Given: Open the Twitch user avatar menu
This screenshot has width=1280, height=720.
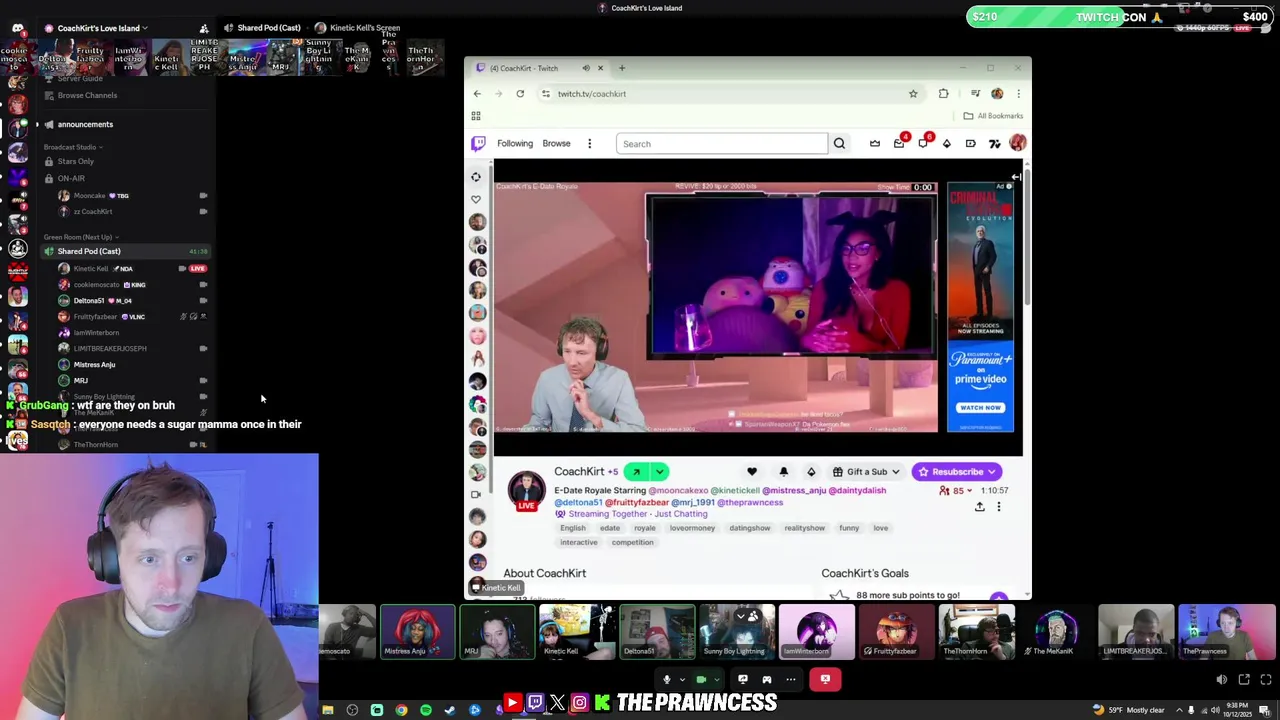Looking at the screenshot, I should coord(1017,144).
